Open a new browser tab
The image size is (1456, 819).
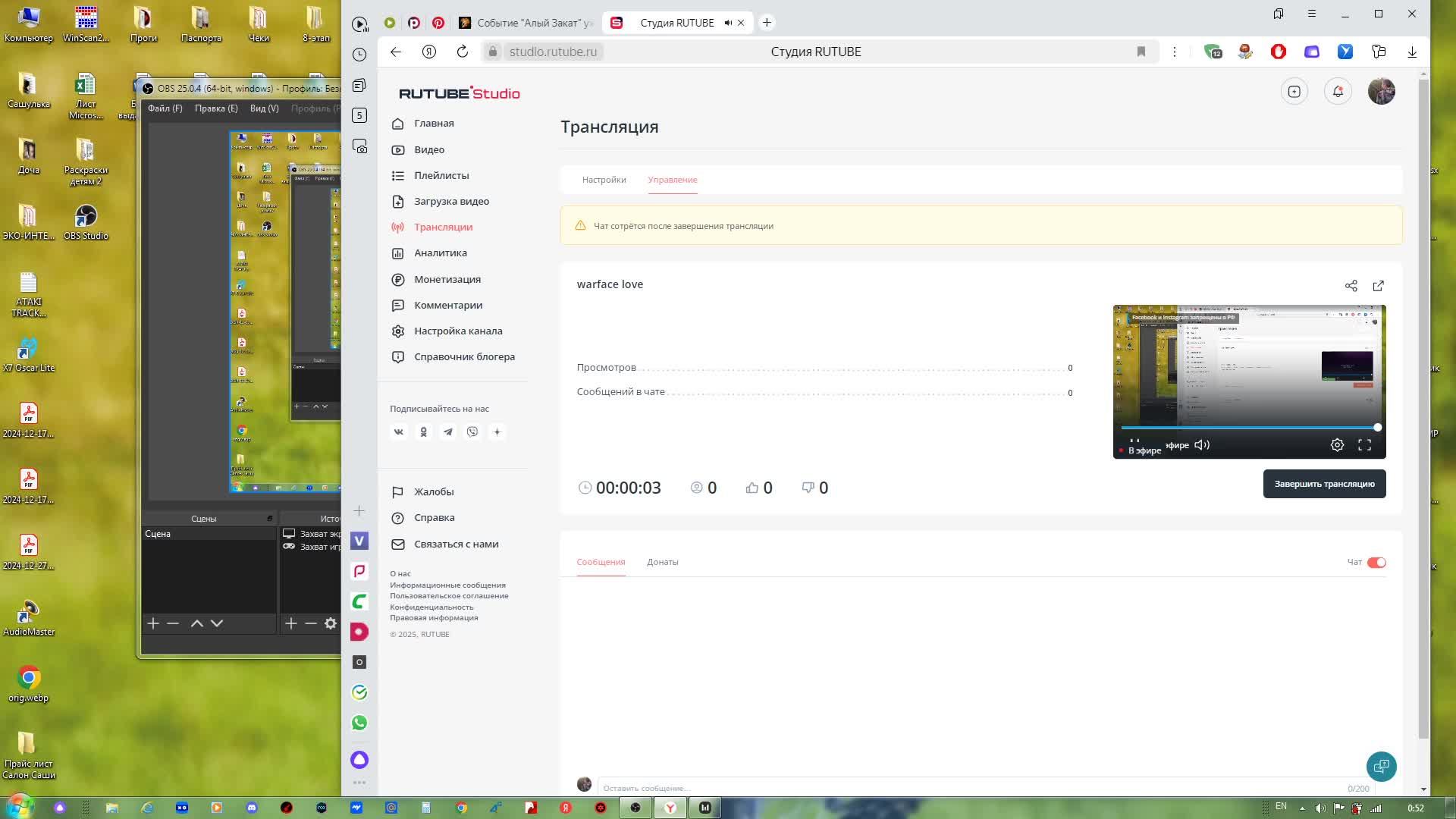767,23
